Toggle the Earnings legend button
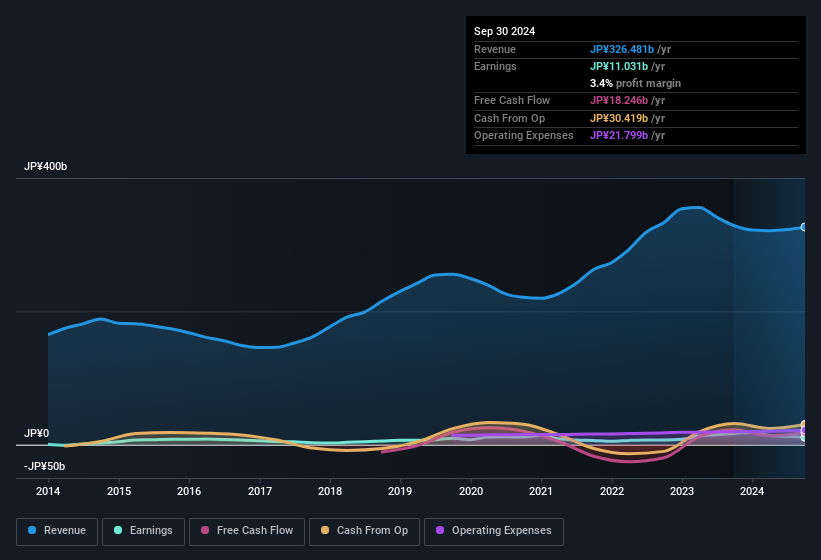 point(143,531)
